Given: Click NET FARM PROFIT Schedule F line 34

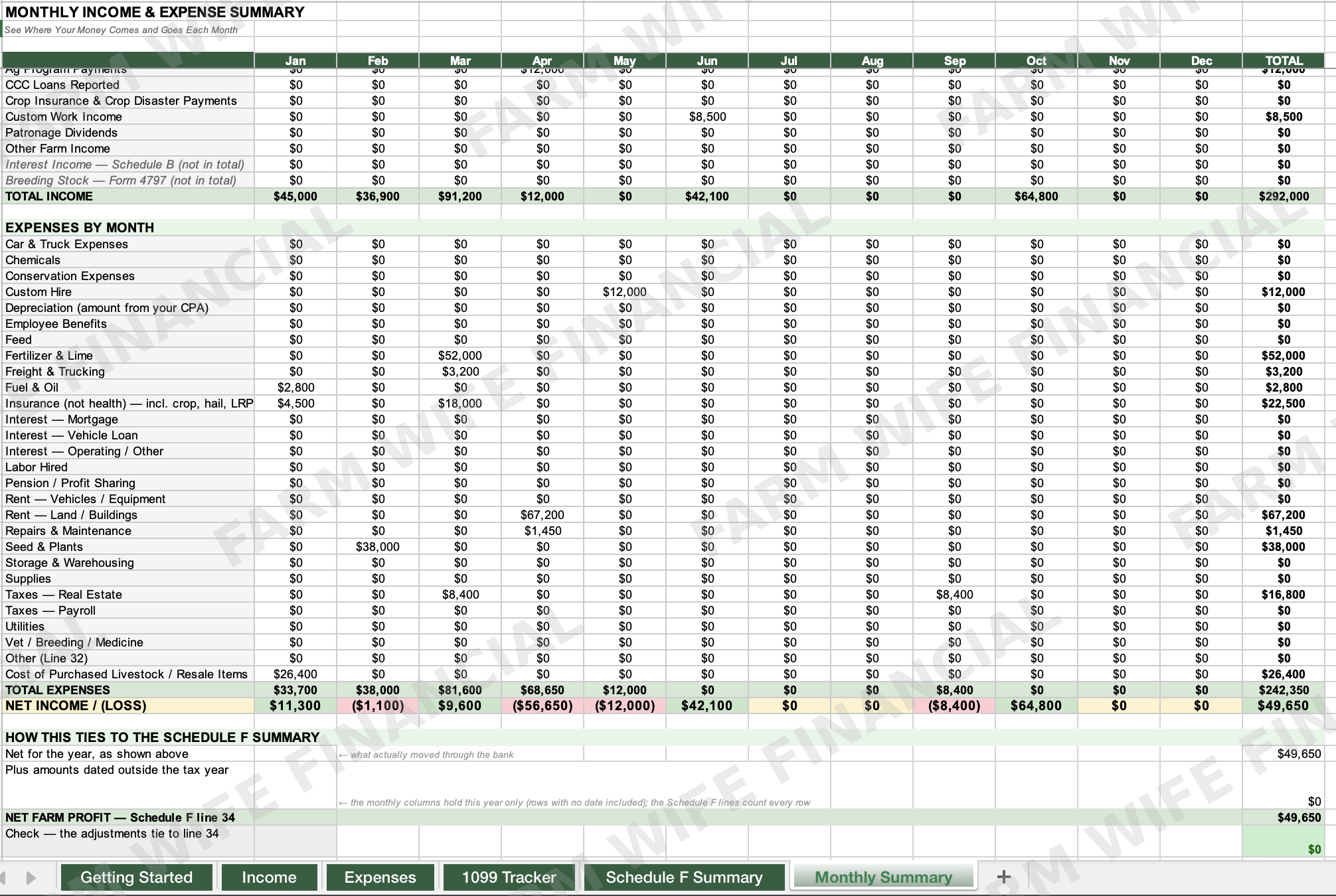Looking at the screenshot, I should tap(120, 818).
